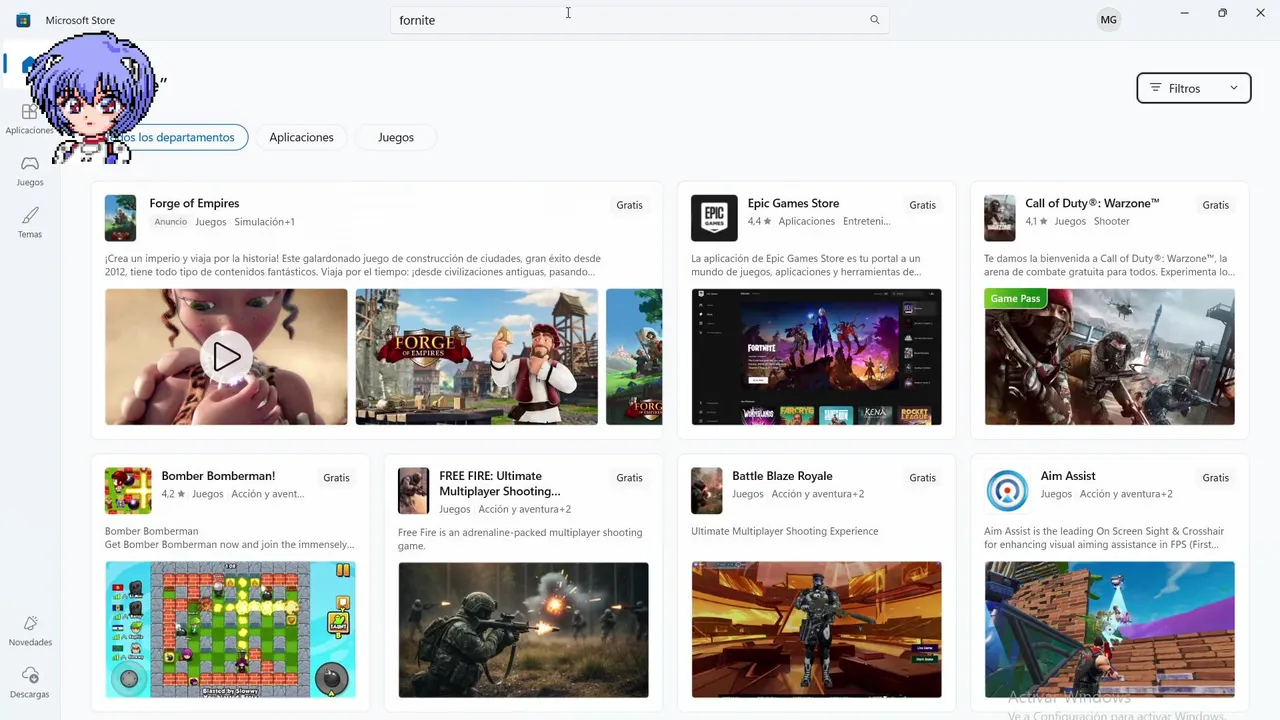Open the Forge of Empires title
1280x720 pixels.
[194, 203]
